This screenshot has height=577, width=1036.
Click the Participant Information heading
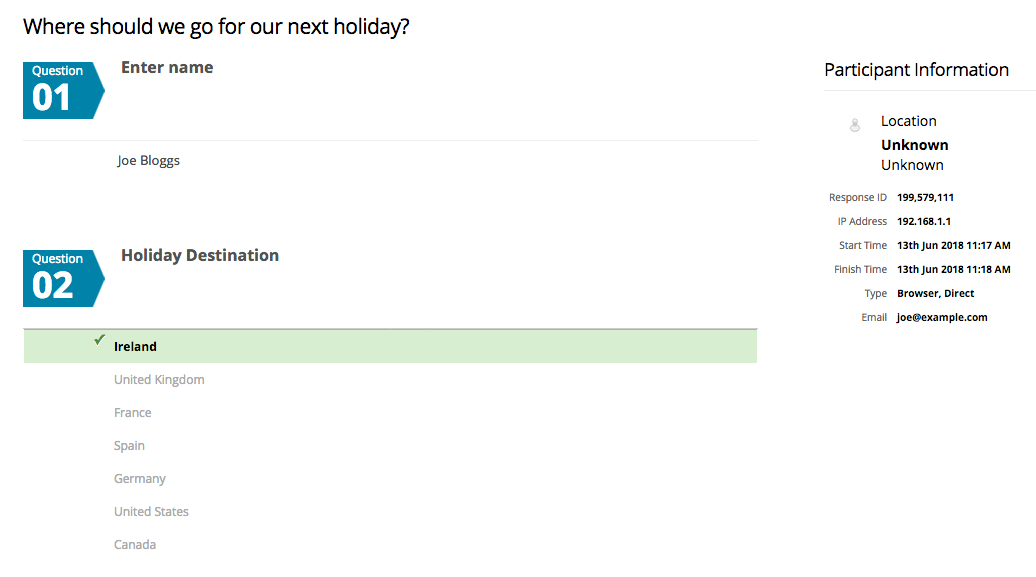(916, 70)
